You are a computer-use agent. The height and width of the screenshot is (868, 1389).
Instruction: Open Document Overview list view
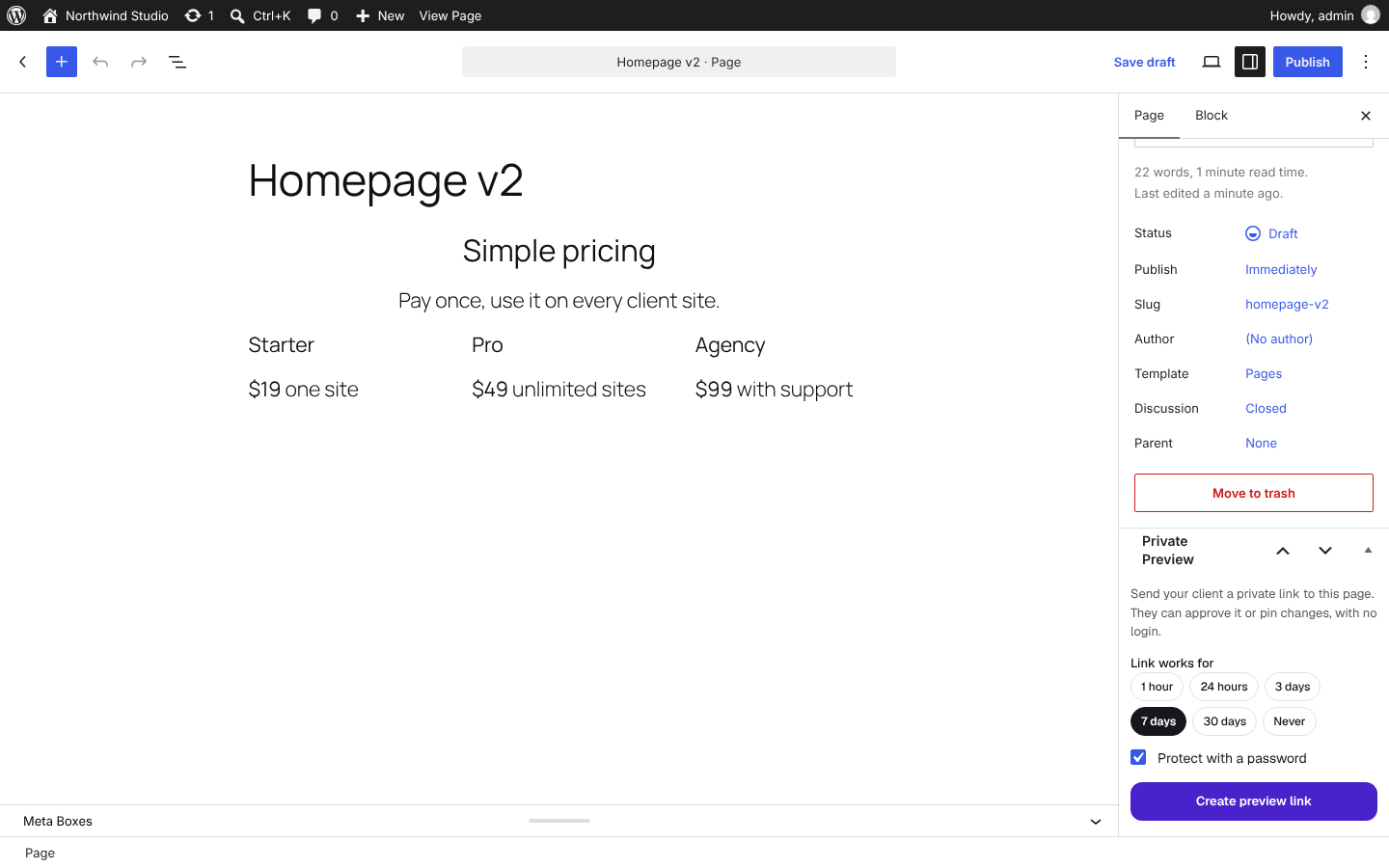pyautogui.click(x=177, y=62)
